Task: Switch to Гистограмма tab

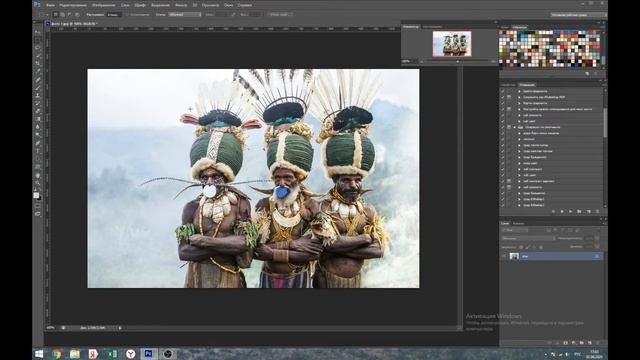Action: click(432, 27)
